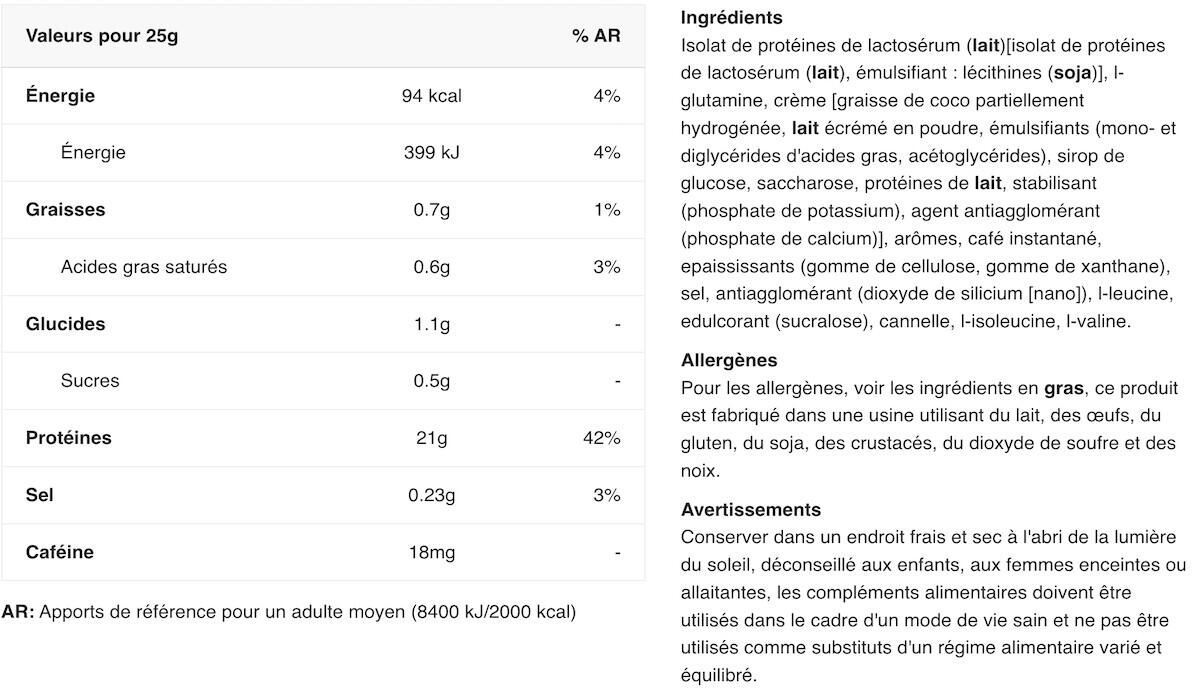Click the "Avertissements" heading

click(x=750, y=510)
